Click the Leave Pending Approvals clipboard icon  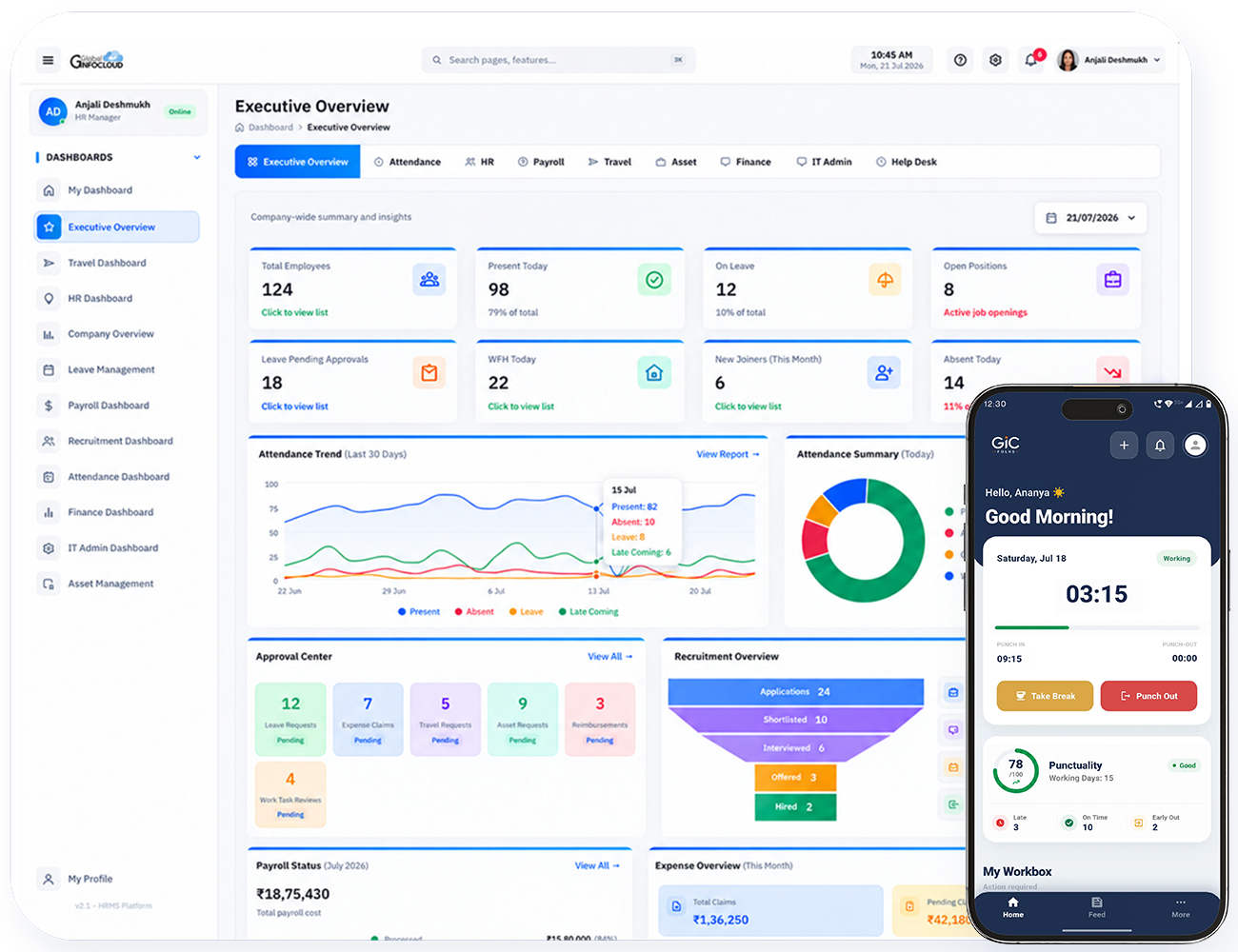(429, 373)
